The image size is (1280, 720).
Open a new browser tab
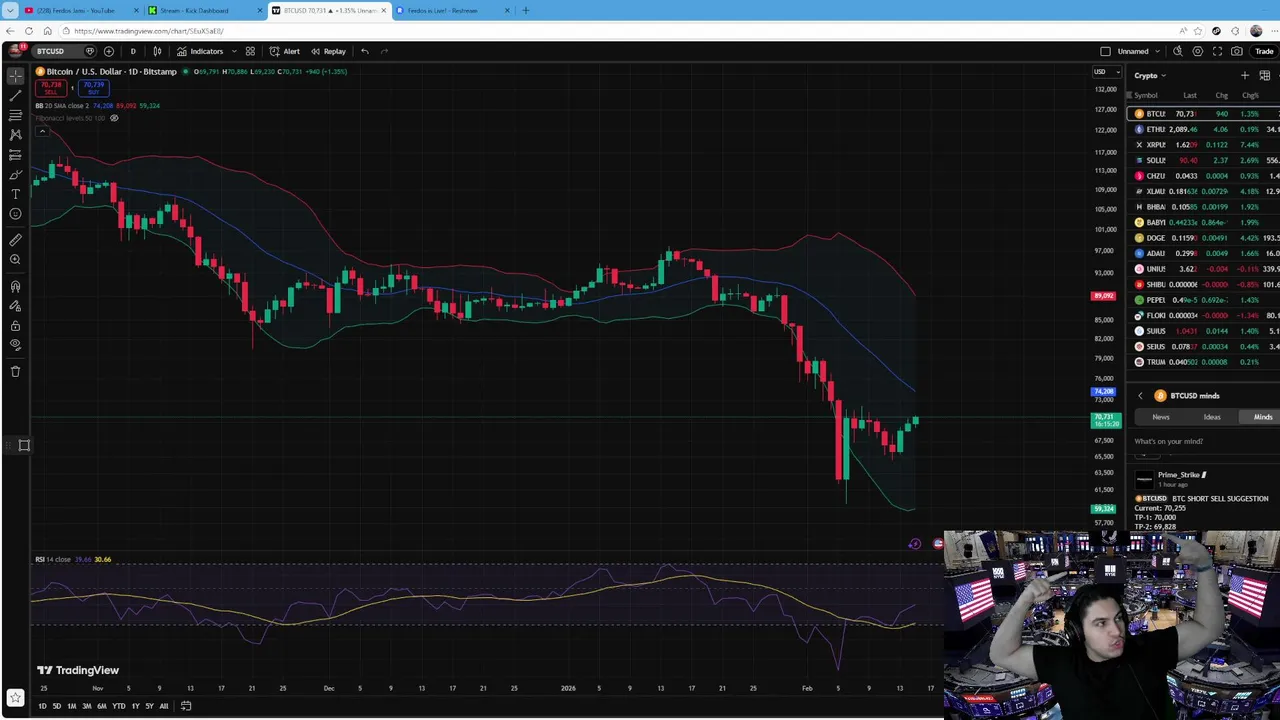point(526,10)
